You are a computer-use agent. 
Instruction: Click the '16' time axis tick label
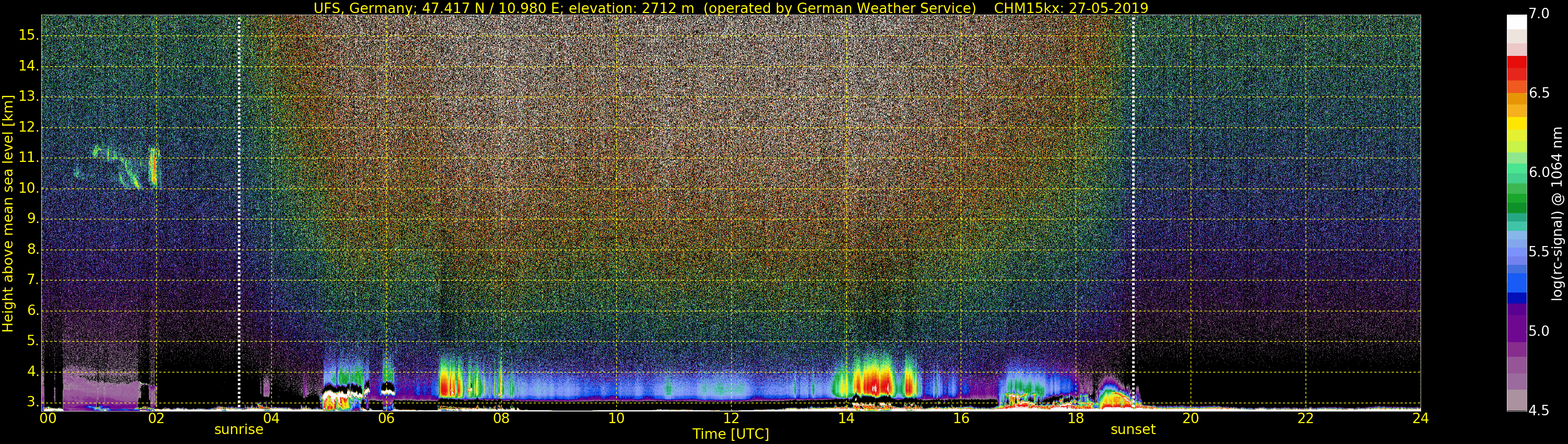click(x=961, y=418)
